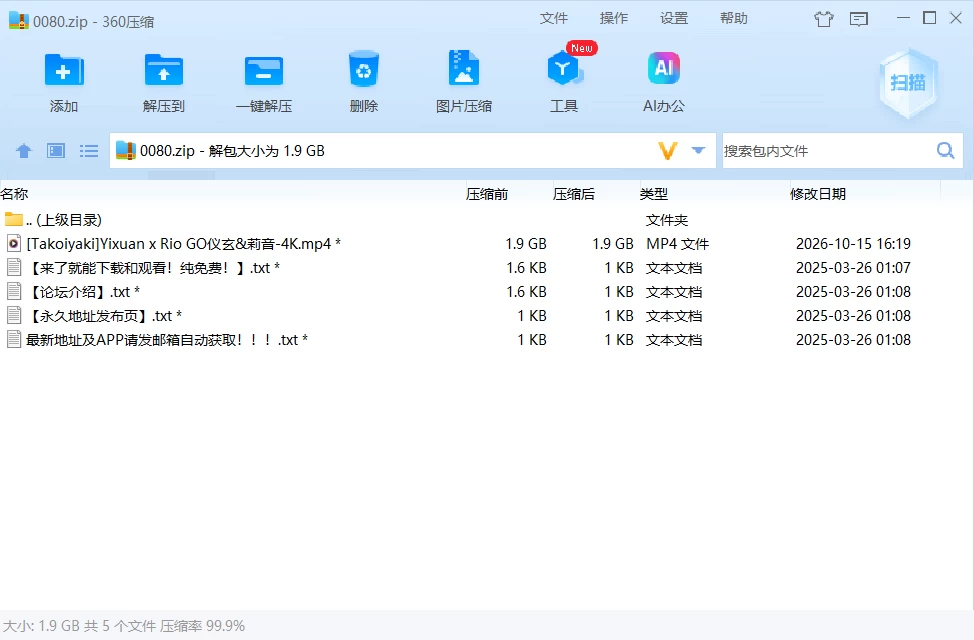Open the 文件 menu
This screenshot has width=974, height=640.
pos(553,18)
